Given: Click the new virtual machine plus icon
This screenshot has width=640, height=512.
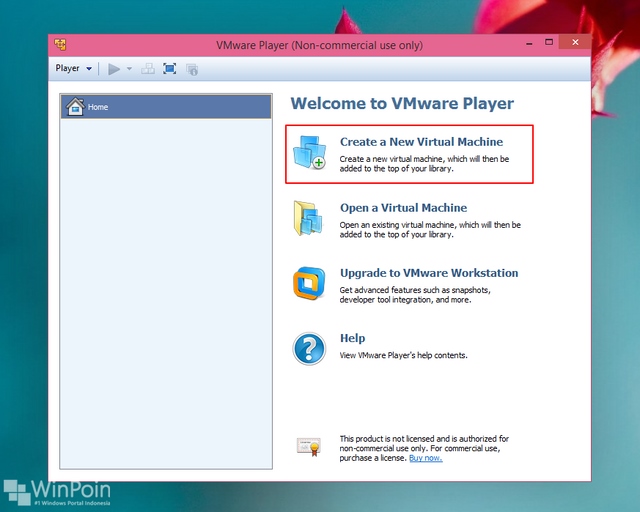Looking at the screenshot, I should (x=310, y=153).
